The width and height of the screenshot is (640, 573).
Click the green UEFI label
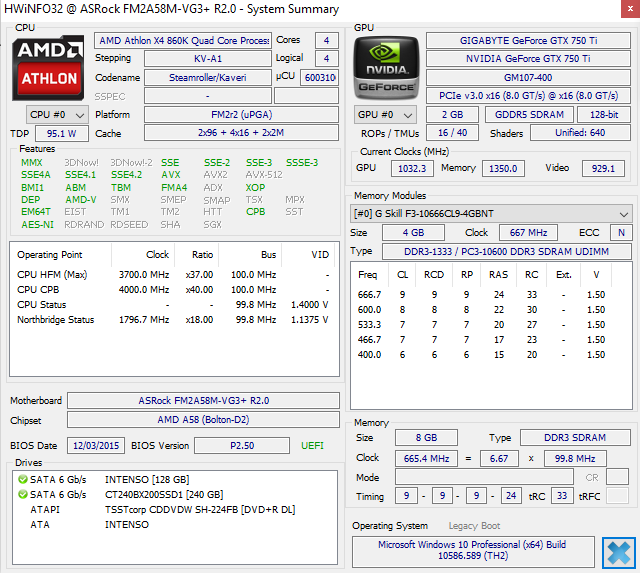(312, 446)
